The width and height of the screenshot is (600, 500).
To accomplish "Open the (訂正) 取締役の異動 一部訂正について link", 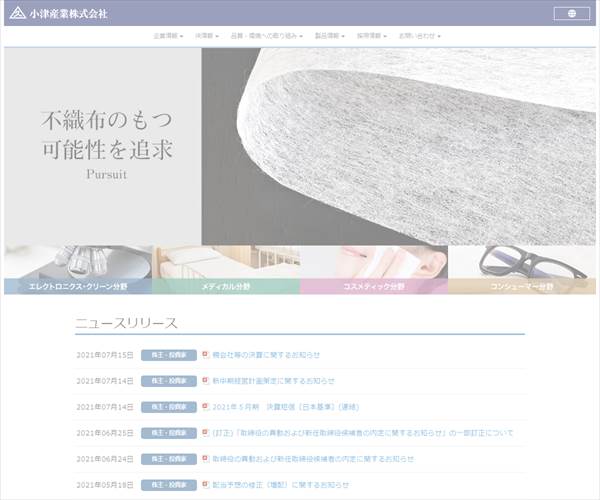I will [362, 433].
